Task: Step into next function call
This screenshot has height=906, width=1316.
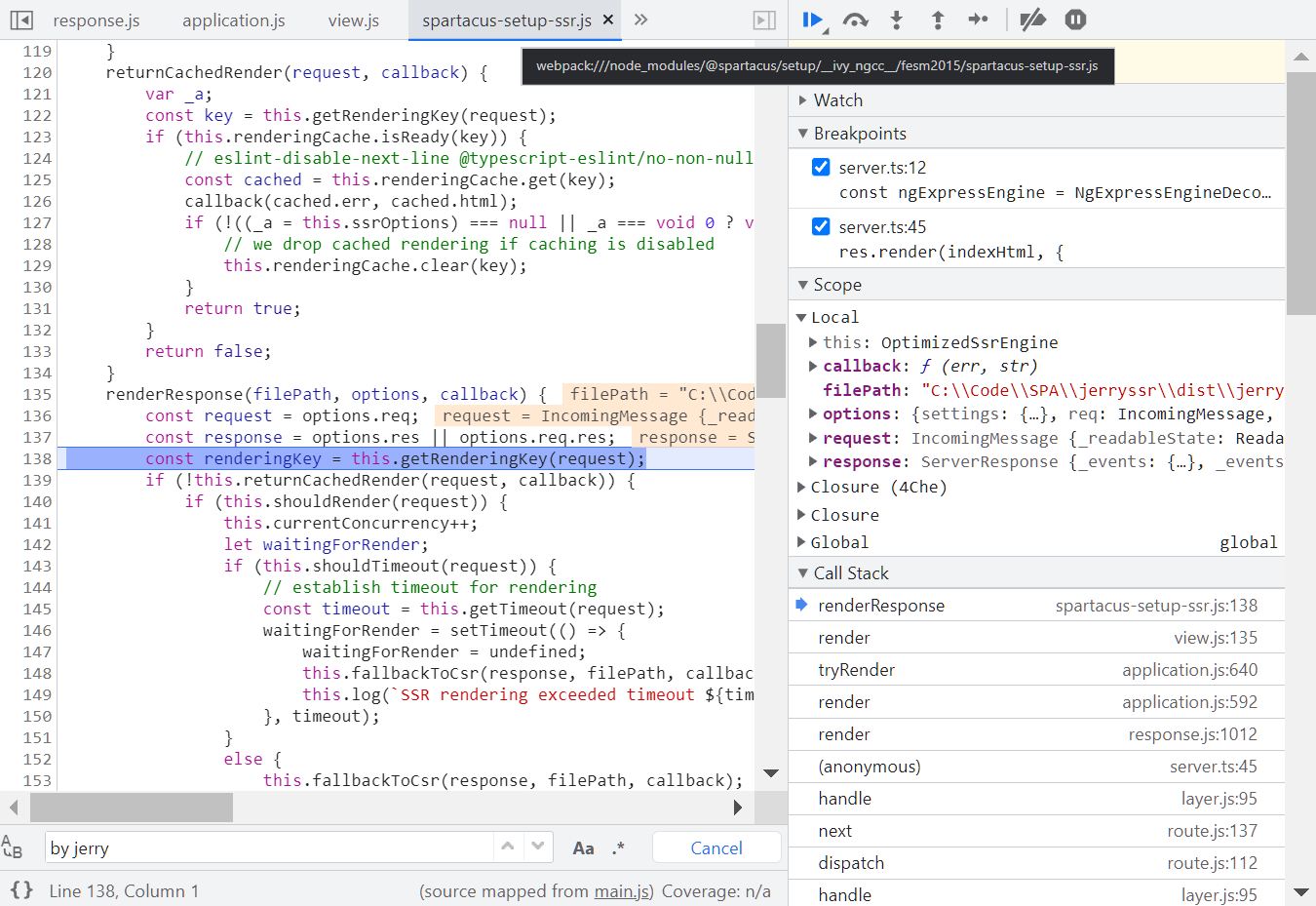Action: tap(897, 20)
